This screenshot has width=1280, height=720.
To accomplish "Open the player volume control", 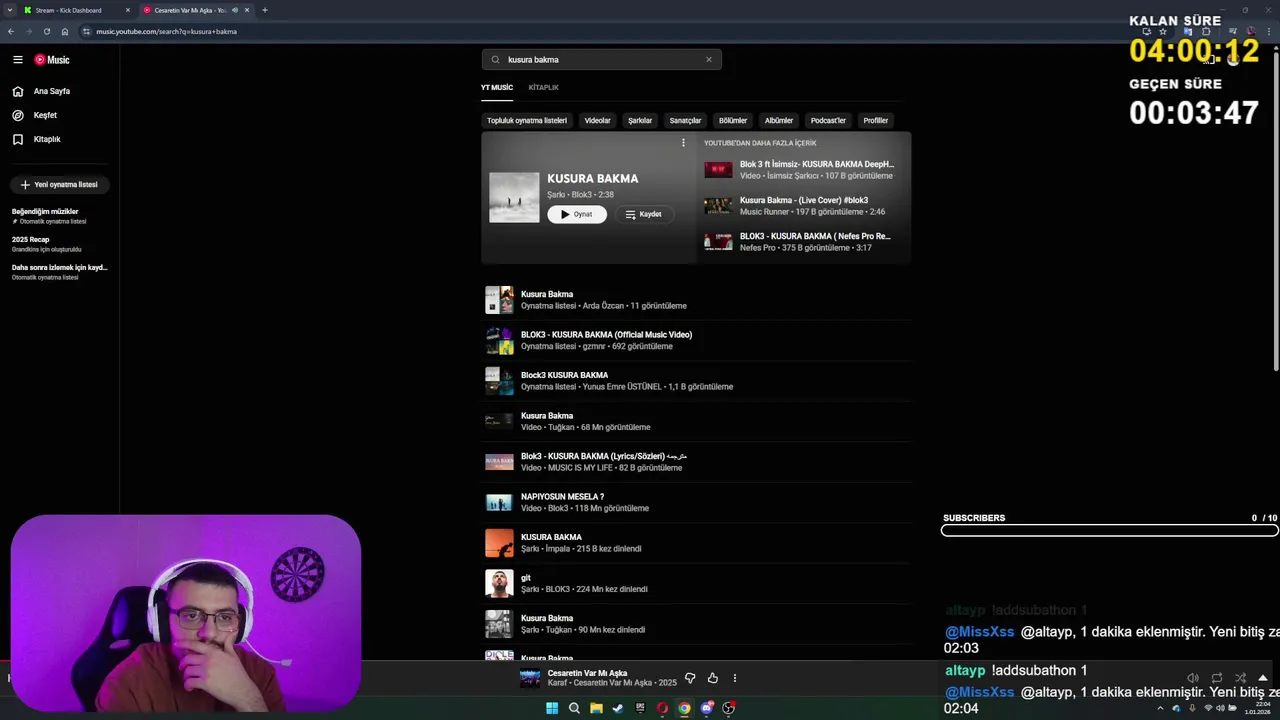I will coord(1192,678).
